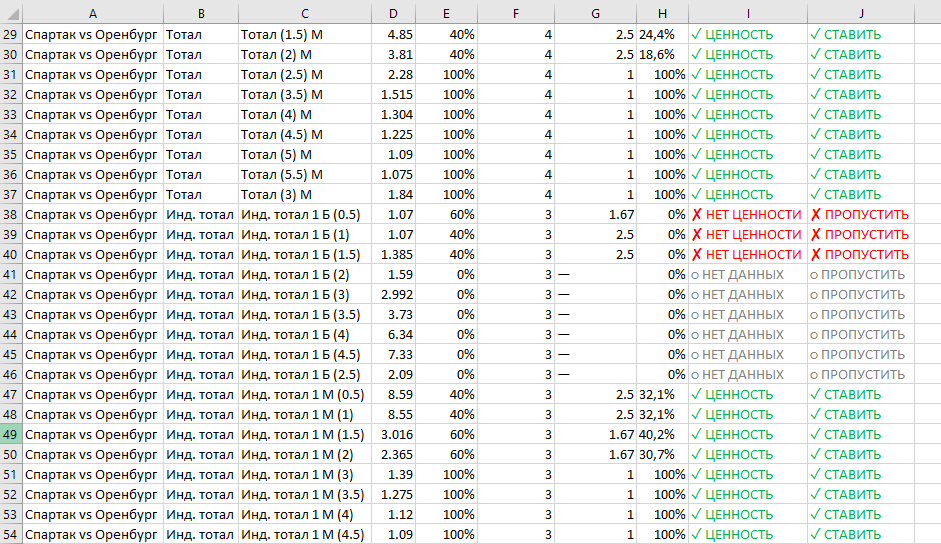
Task: Click odds value 1.225
Action: [397, 134]
